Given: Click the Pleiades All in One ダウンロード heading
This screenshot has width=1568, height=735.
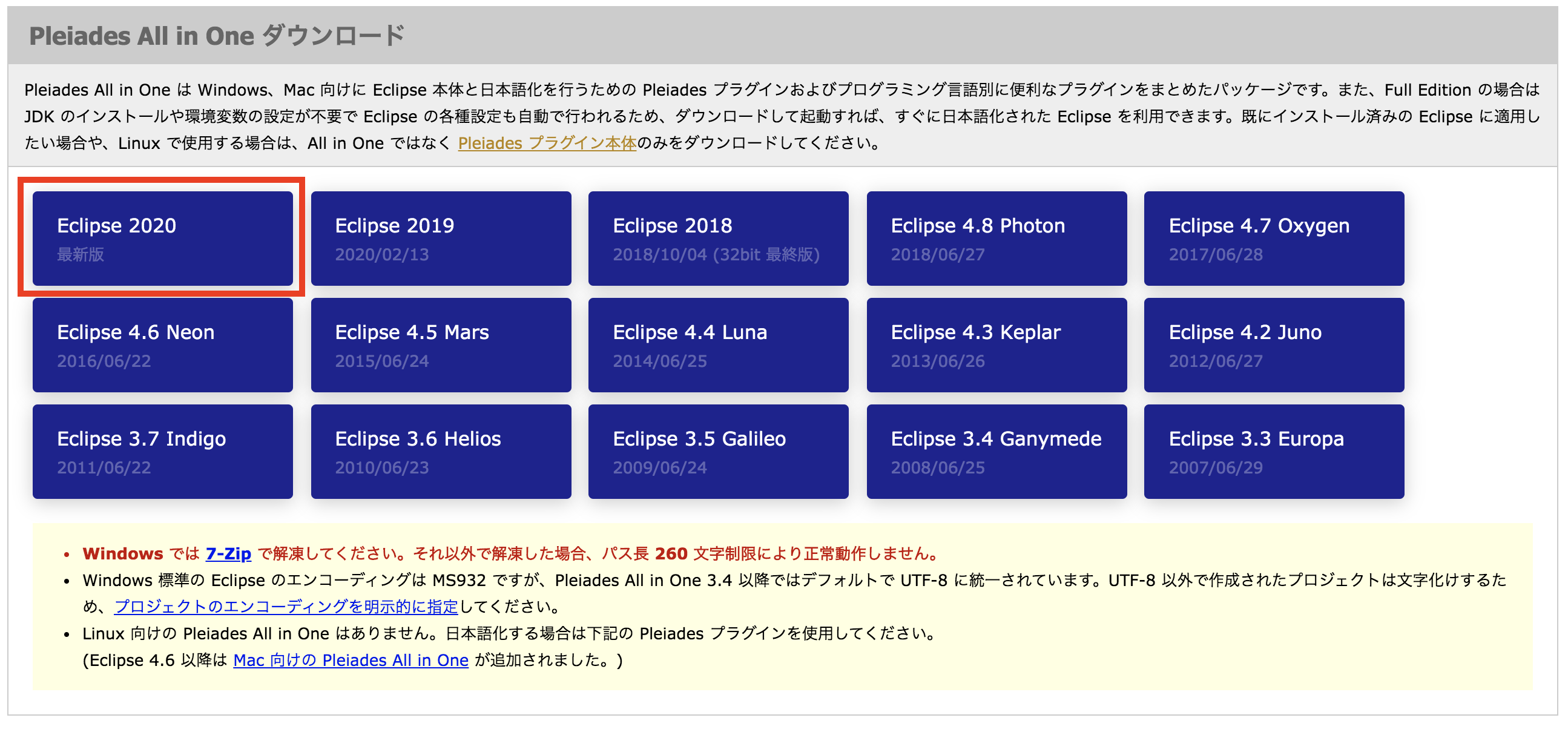Looking at the screenshot, I should (216, 35).
